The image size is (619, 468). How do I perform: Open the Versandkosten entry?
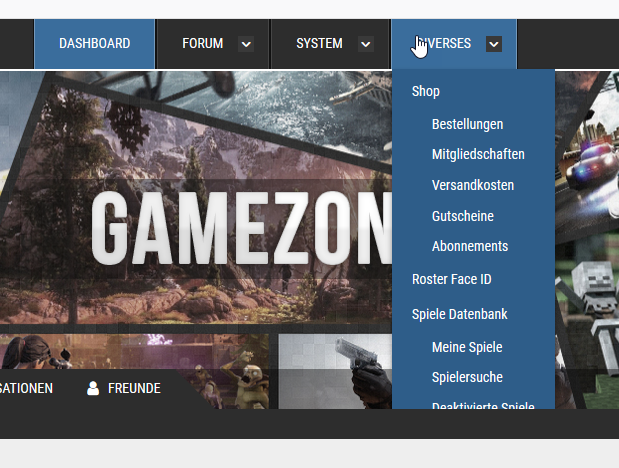pyautogui.click(x=473, y=185)
